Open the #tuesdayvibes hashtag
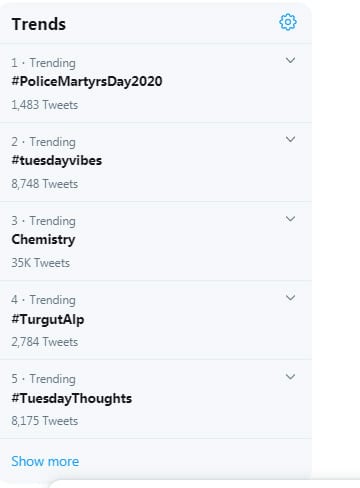Image resolution: width=360 pixels, height=488 pixels. click(57, 160)
